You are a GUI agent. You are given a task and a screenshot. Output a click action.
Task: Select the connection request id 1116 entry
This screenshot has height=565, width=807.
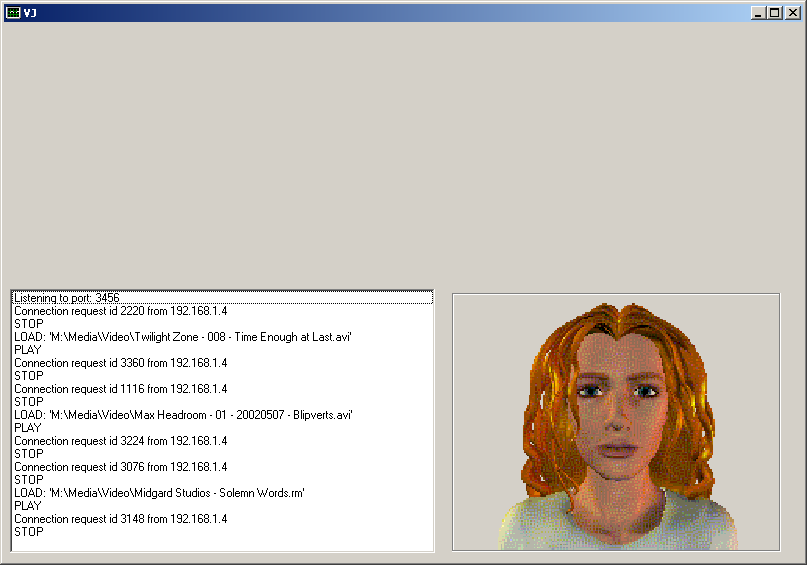coord(120,389)
